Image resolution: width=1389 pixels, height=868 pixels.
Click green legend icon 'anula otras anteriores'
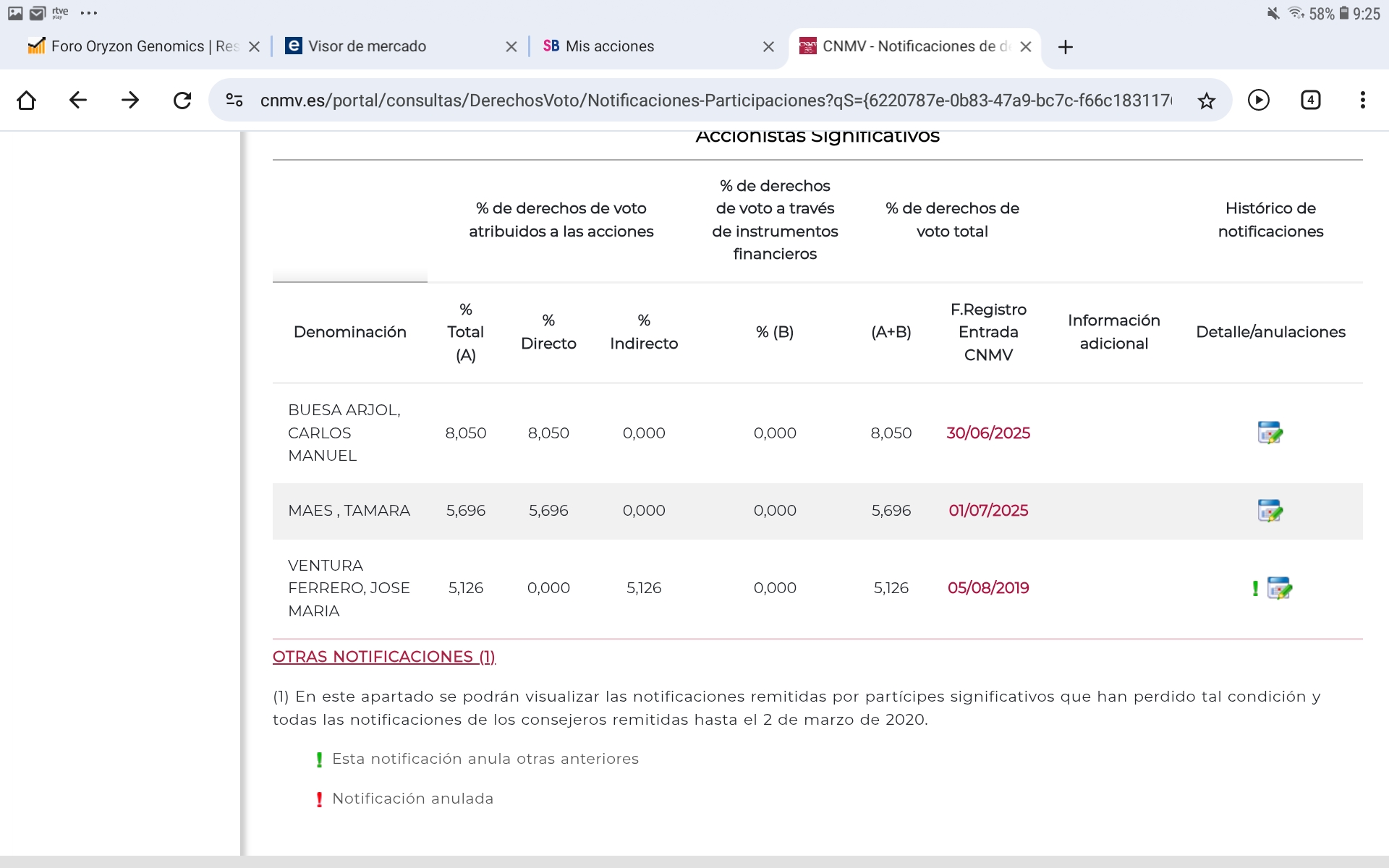click(x=319, y=759)
